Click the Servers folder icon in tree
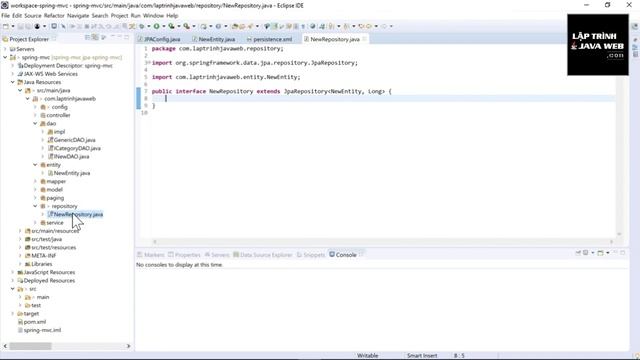Image resolution: width=640 pixels, height=360 pixels. [x=12, y=49]
